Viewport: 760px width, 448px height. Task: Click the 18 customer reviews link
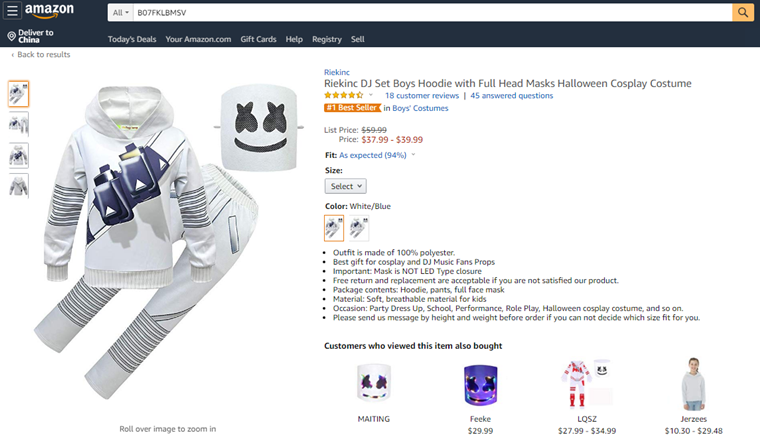coord(422,96)
